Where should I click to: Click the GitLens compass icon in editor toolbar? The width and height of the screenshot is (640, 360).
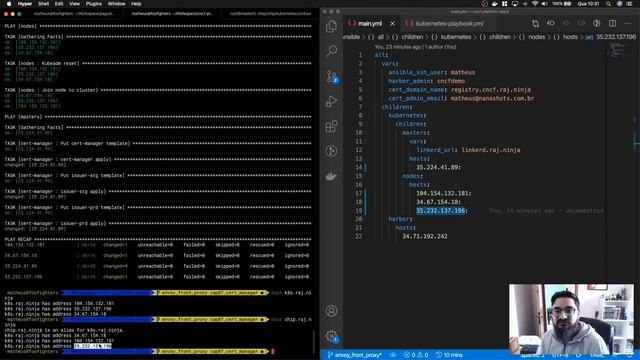point(597,23)
